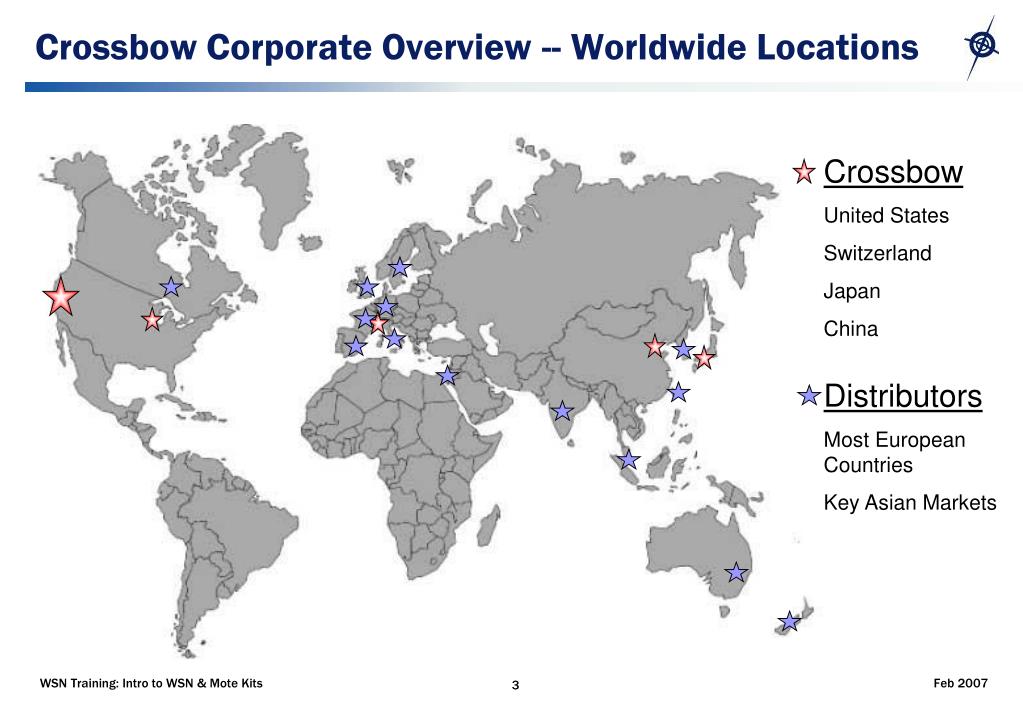
Task: Click the slide number 3 in the footer
Action: [515, 685]
